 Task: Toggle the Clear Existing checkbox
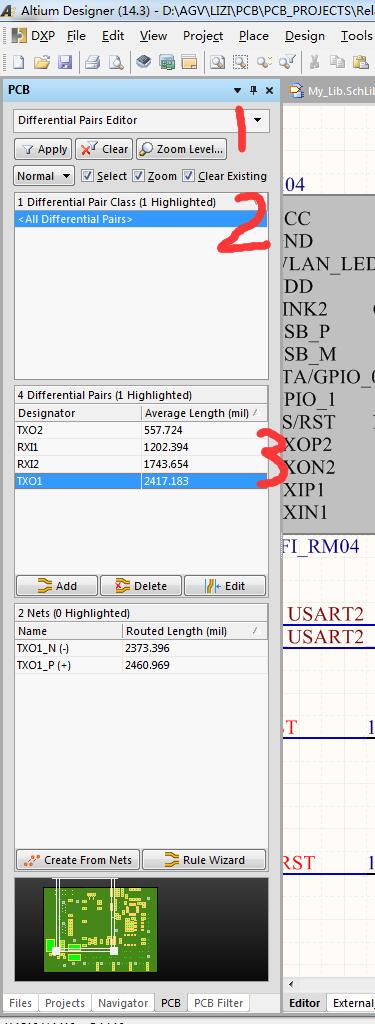click(x=188, y=176)
